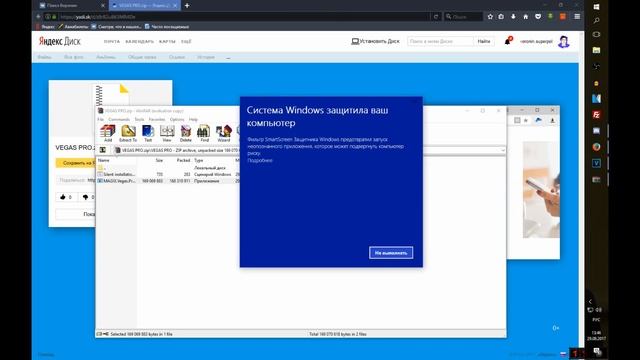Open new Firefox tab with plus button
The image size is (640, 360).
187,6
